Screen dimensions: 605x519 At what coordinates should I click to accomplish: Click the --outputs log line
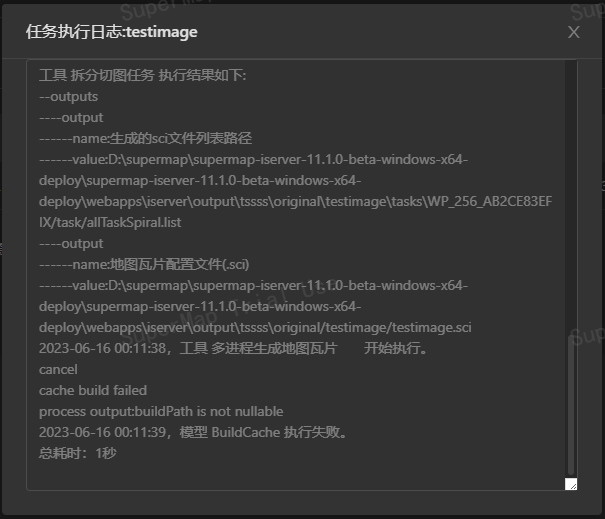tap(68, 96)
